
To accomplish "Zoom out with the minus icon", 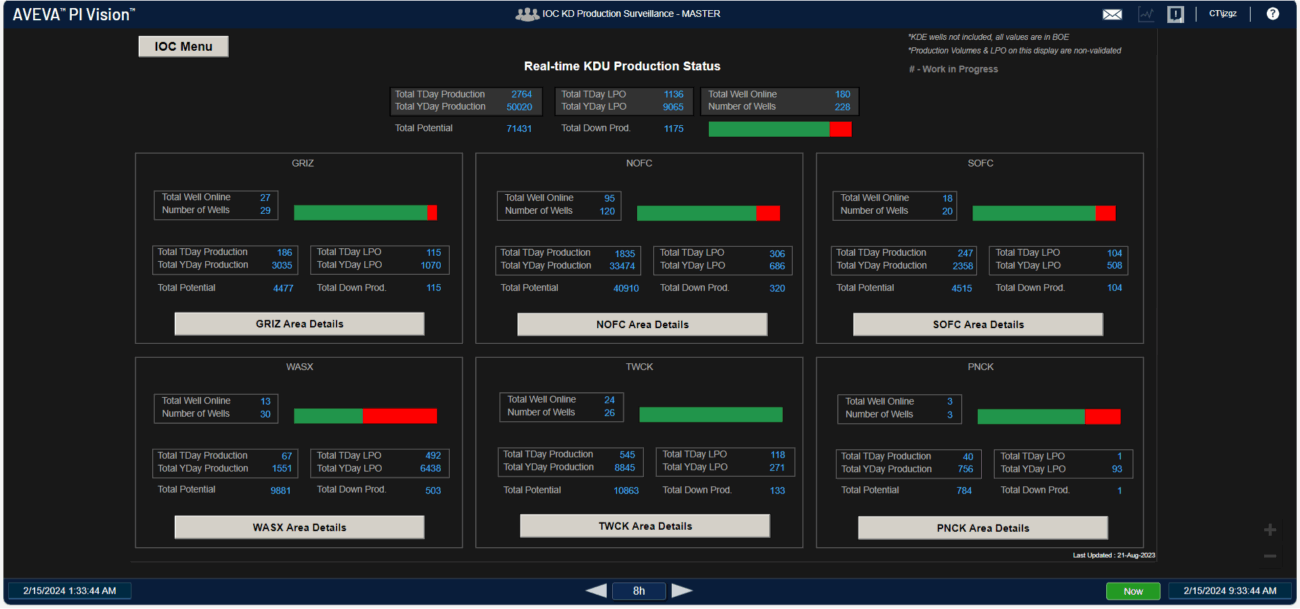I will coord(1270,556).
